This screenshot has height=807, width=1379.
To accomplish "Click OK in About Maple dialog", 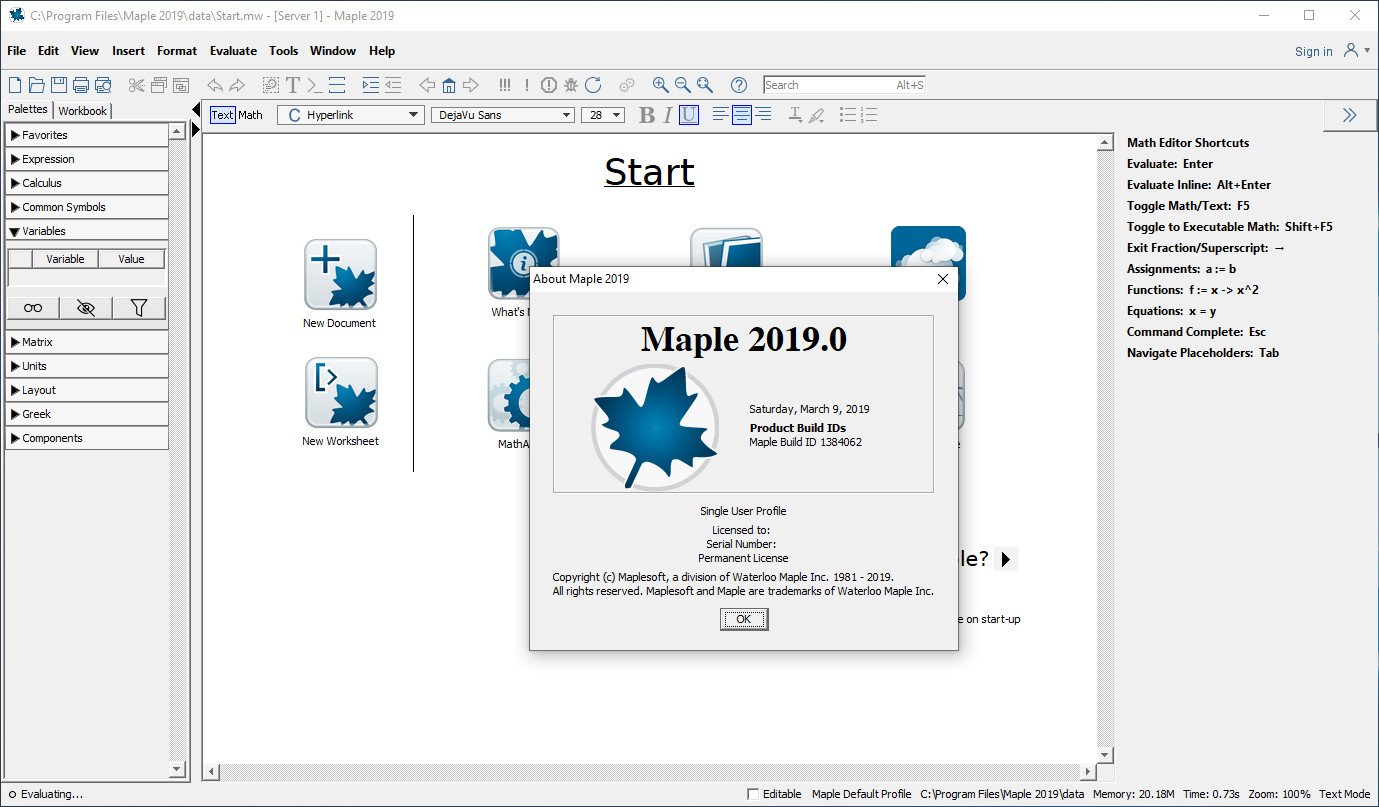I will click(743, 619).
